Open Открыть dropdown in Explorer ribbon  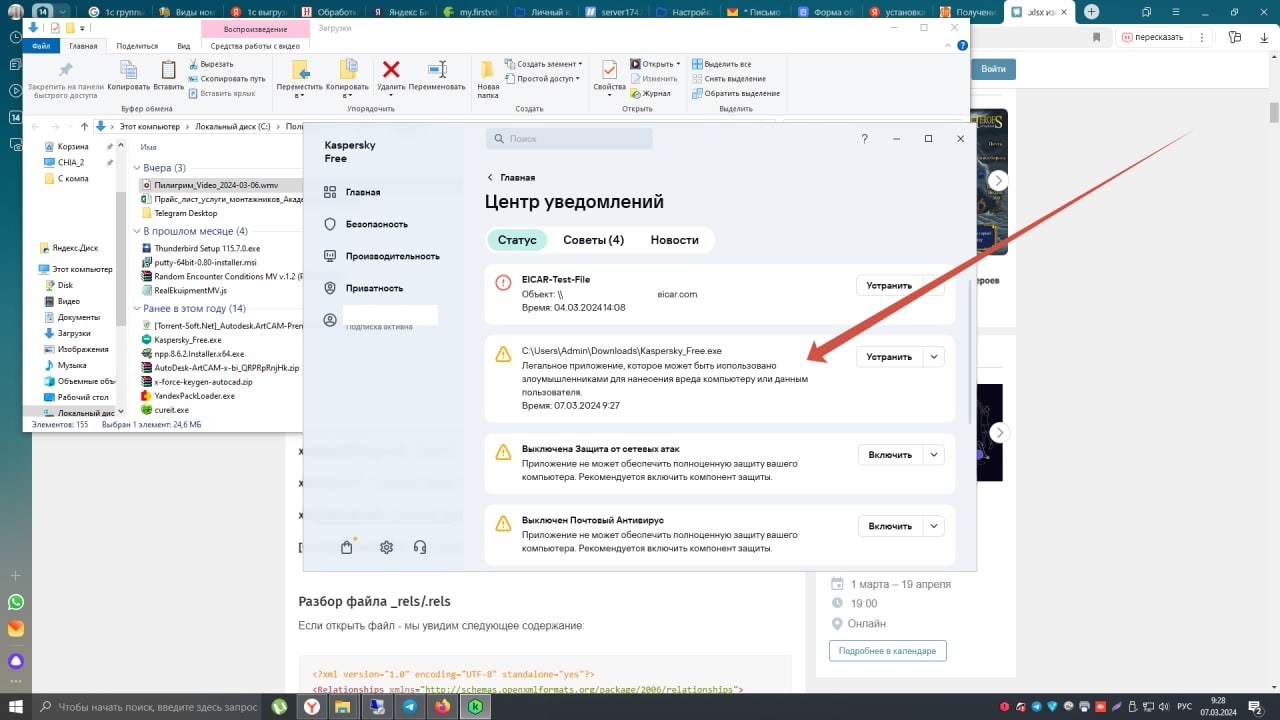(655, 64)
